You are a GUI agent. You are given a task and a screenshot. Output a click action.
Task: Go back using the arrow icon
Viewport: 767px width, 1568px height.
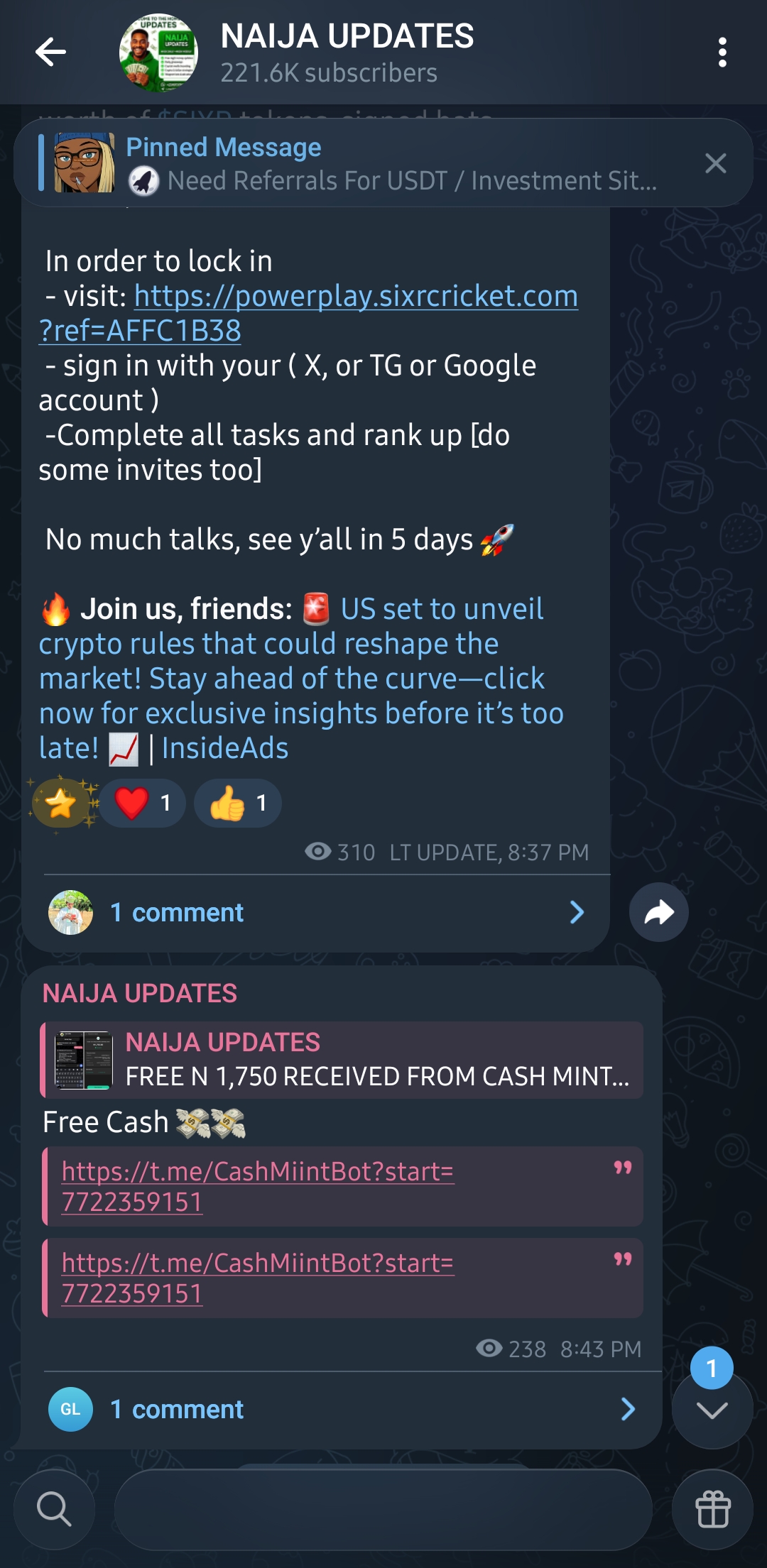(x=50, y=53)
